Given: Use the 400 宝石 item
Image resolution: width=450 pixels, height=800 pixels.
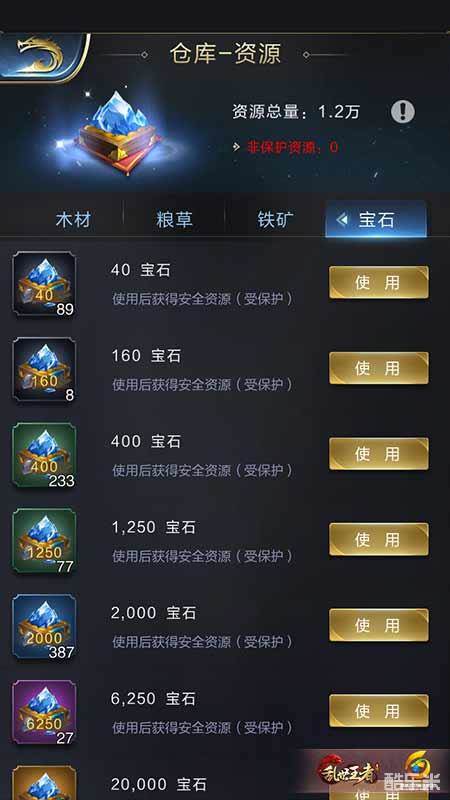Looking at the screenshot, I should point(379,454).
